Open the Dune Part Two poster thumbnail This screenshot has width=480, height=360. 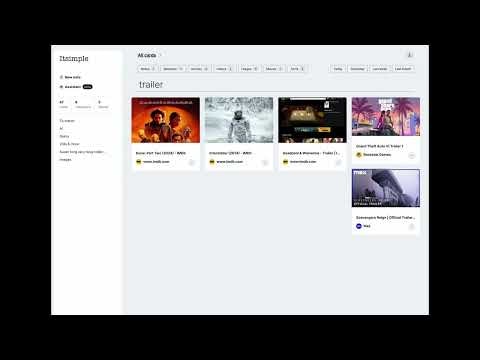tap(166, 120)
